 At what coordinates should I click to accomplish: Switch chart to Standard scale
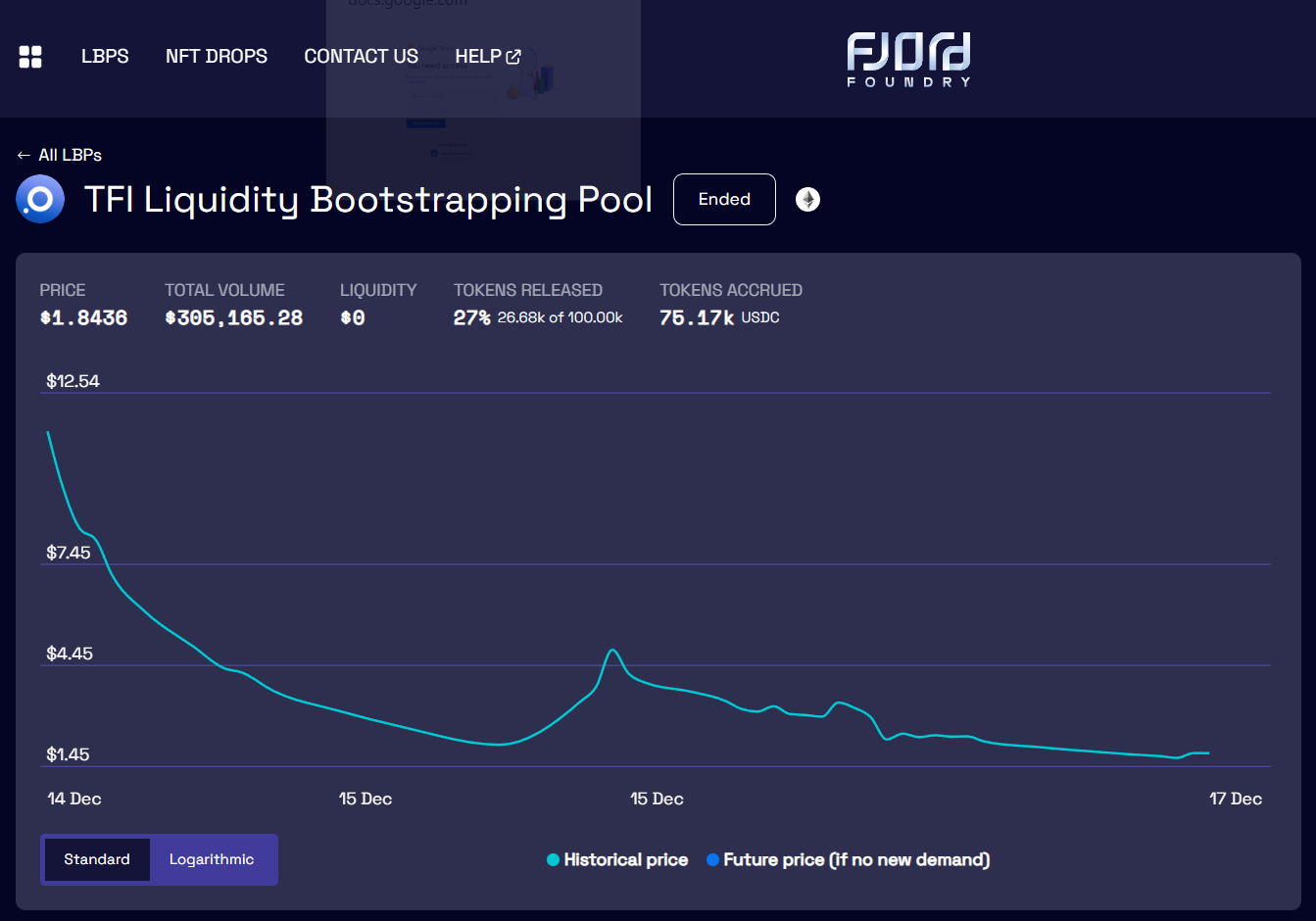coord(97,859)
